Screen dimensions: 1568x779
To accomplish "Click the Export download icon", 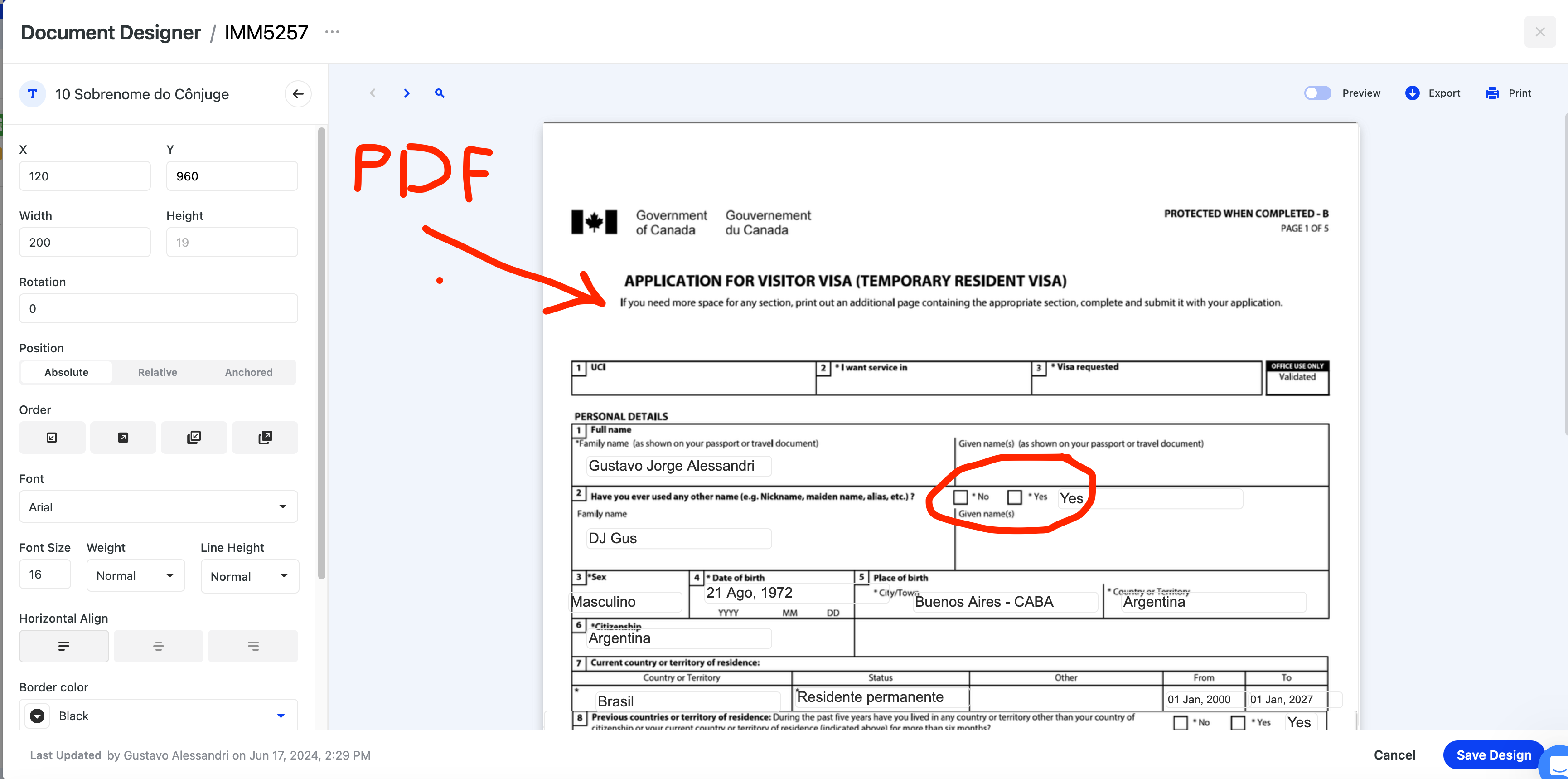I will (x=1412, y=93).
